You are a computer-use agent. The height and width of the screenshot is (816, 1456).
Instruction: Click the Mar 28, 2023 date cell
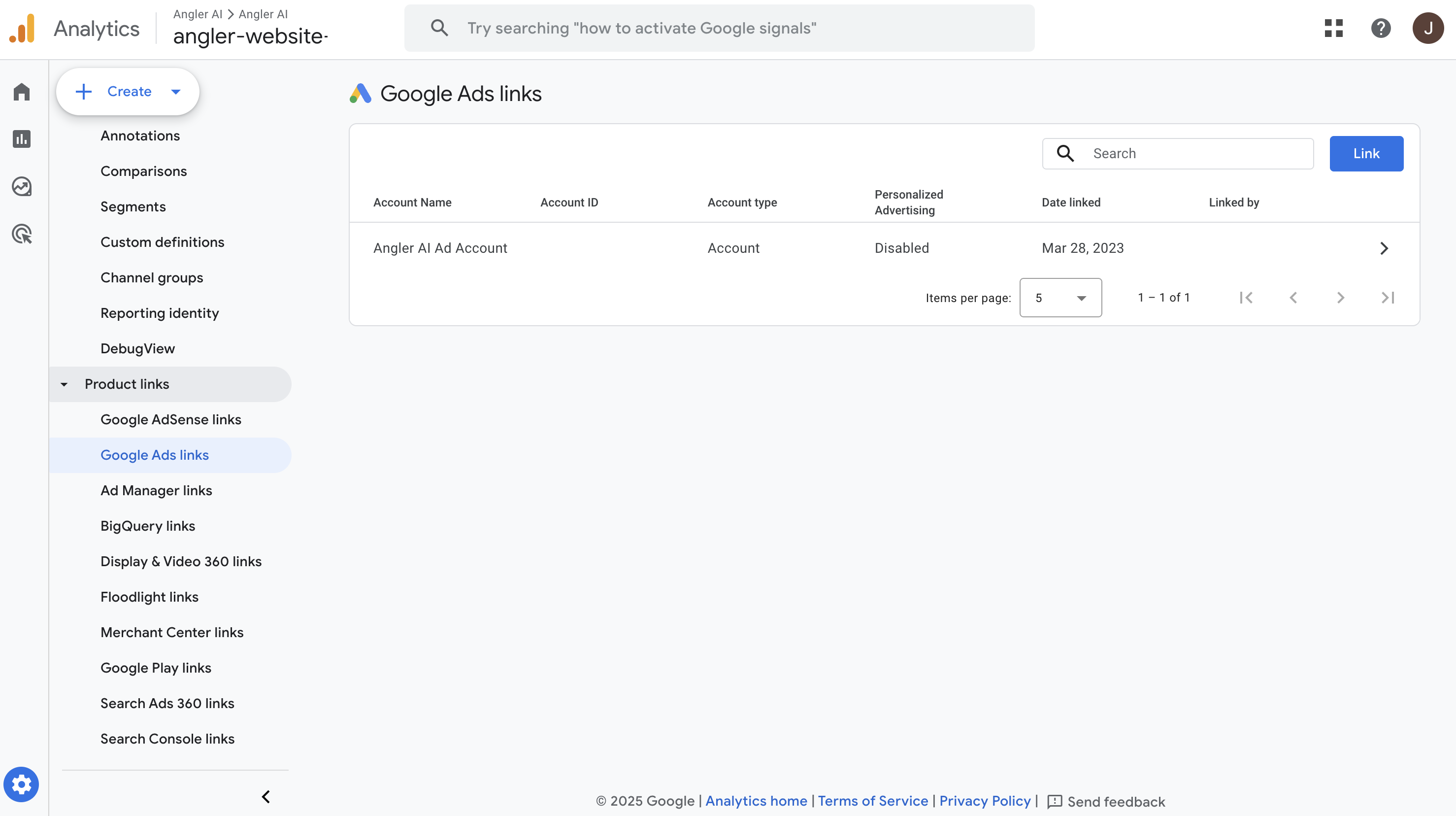click(1082, 248)
